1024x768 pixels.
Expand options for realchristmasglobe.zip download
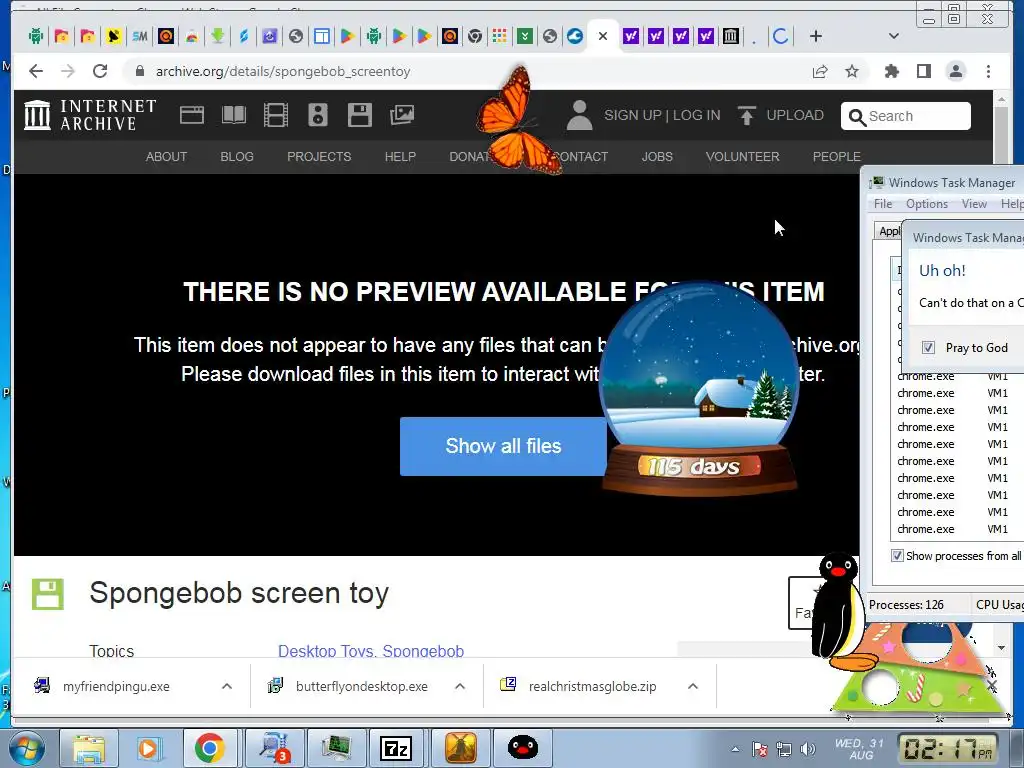693,686
